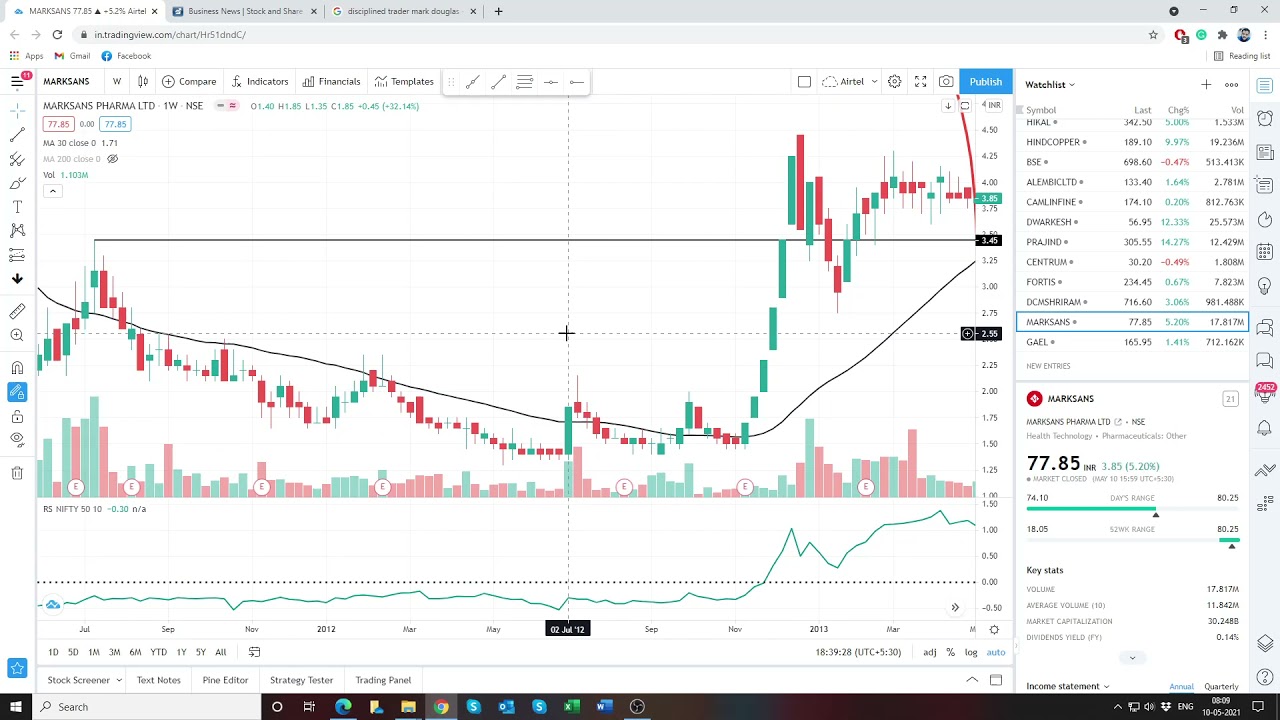1280x720 pixels.
Task: Open go-to-date calendar icon
Action: [254, 652]
